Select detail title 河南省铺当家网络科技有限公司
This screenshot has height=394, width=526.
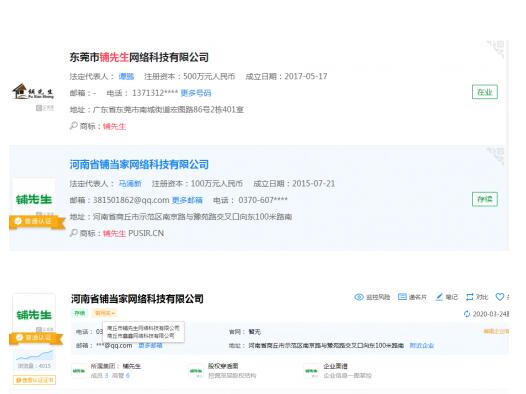coord(137,299)
